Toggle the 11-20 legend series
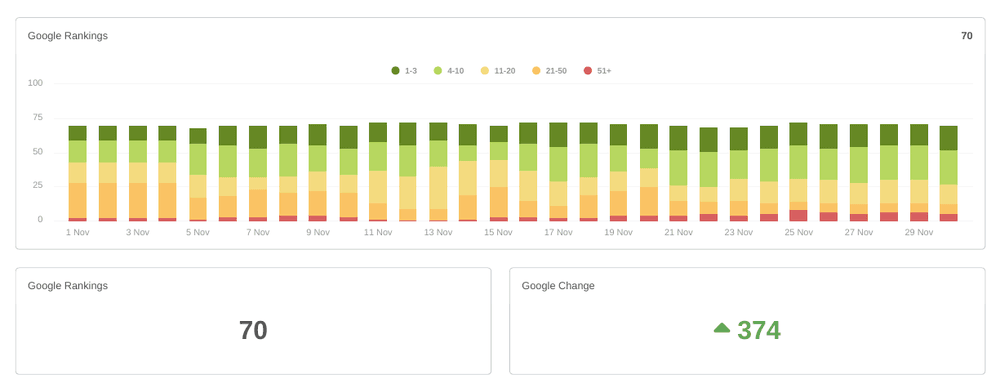Screen dimensions: 1000x388 (498, 71)
